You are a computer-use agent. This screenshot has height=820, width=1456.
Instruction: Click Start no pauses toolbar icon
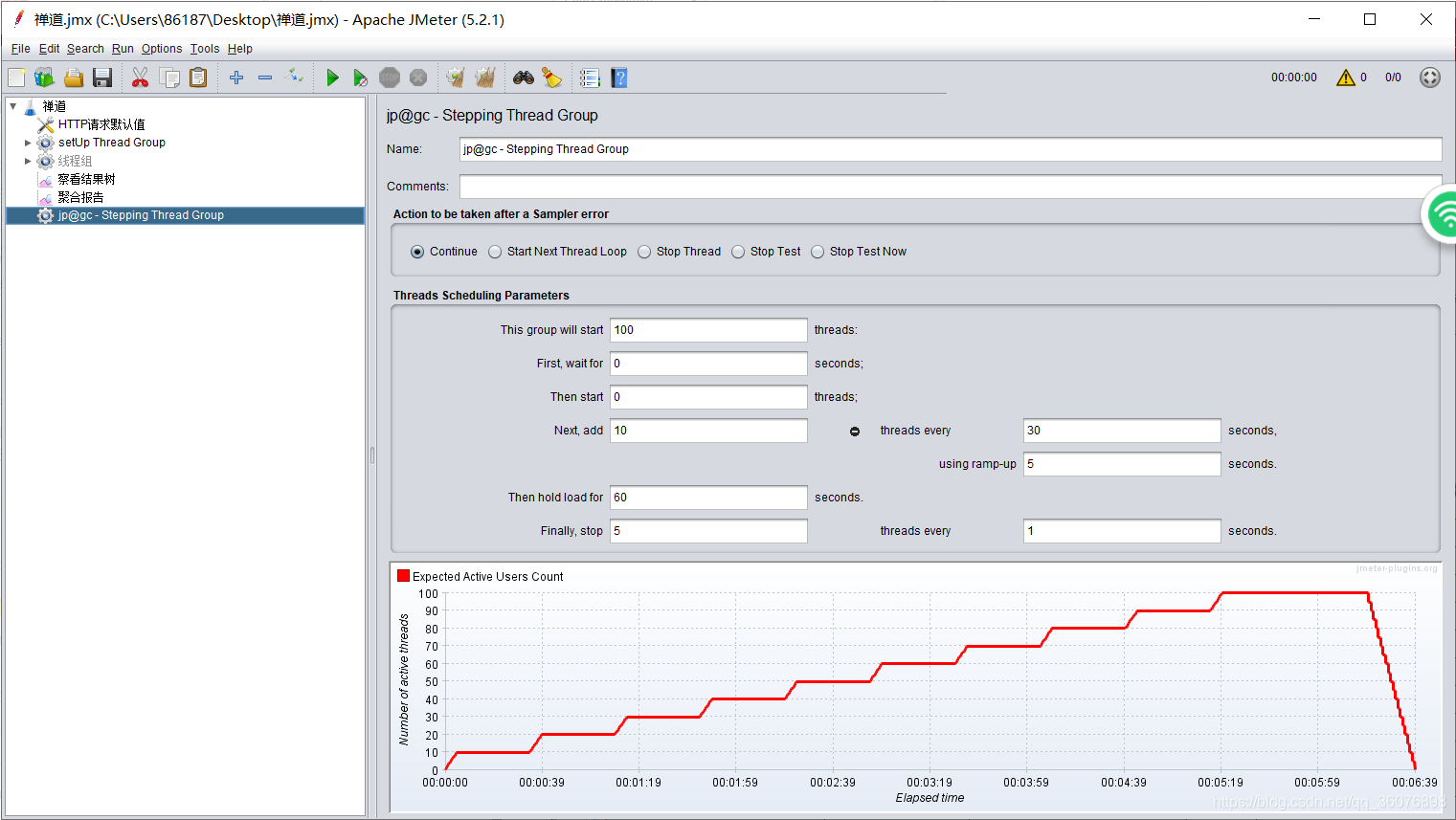coord(360,78)
